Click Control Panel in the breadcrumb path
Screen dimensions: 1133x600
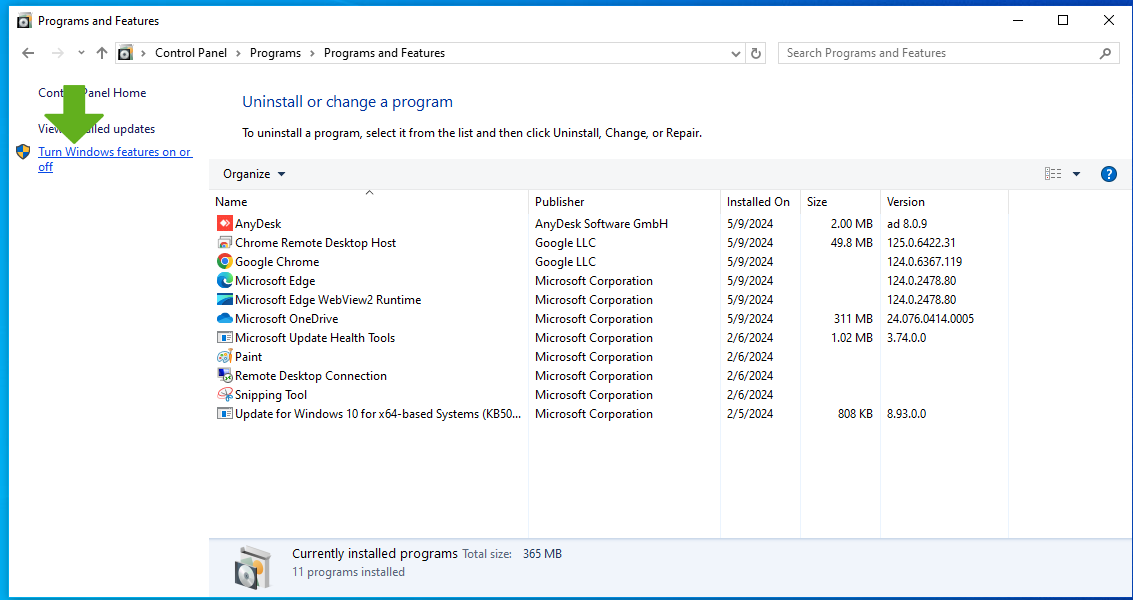point(191,53)
